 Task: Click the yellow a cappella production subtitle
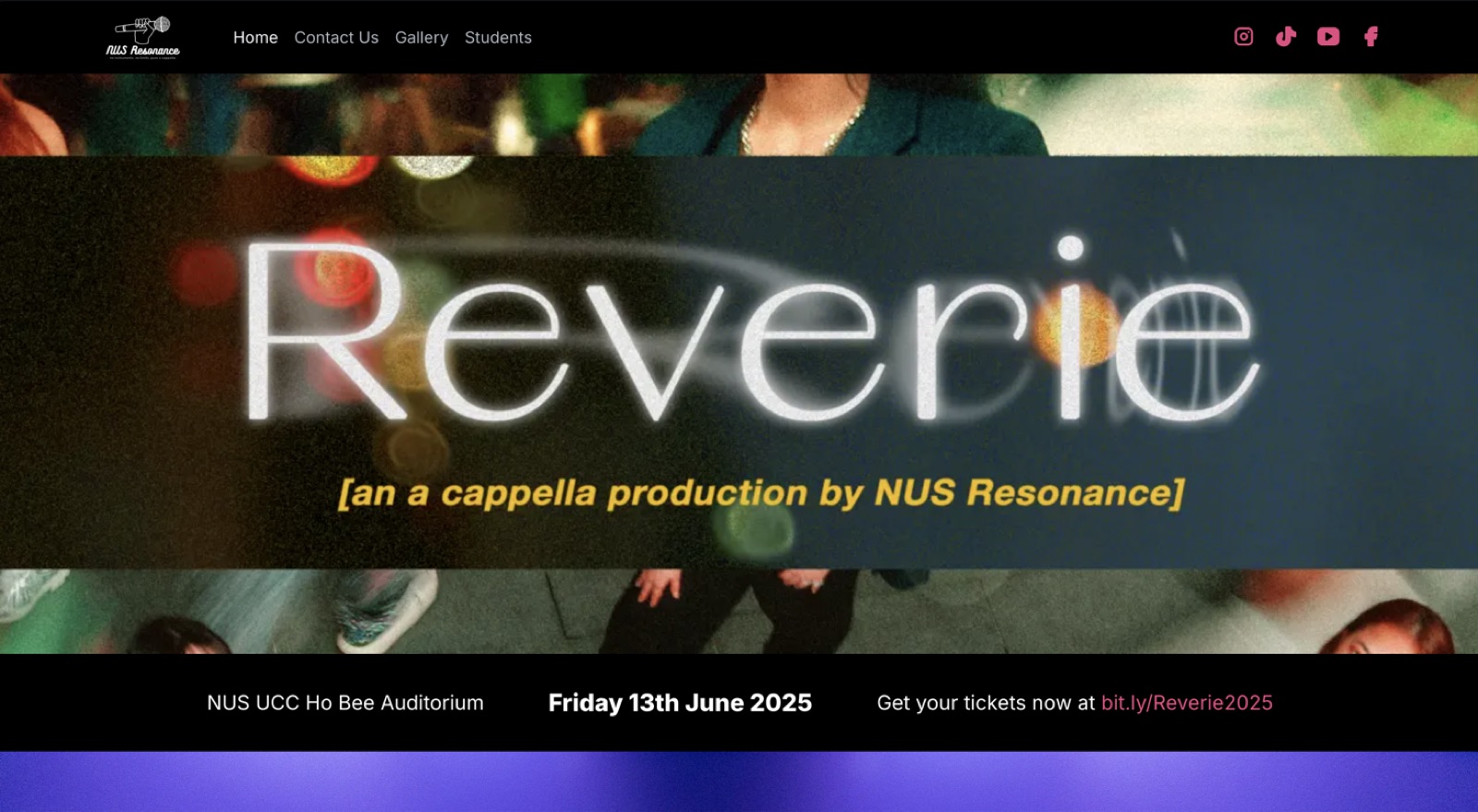tap(761, 493)
